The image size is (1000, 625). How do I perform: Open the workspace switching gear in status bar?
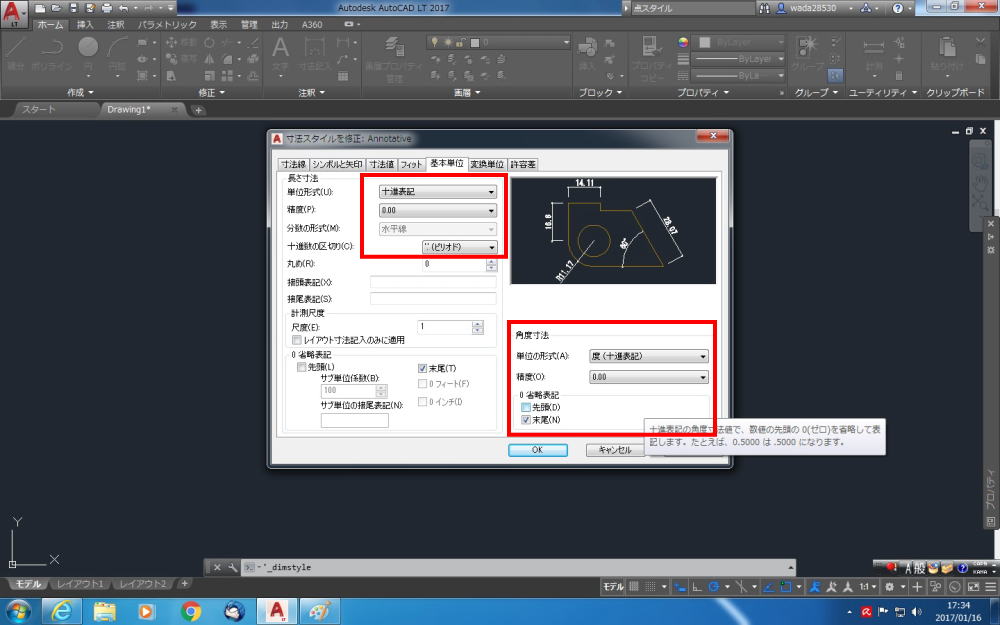click(x=890, y=587)
